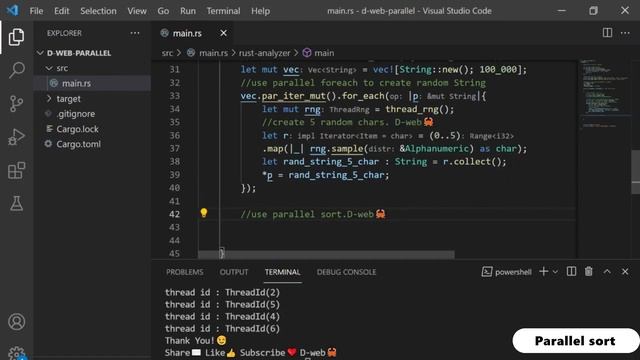The image size is (640, 360).
Task: Click the editor horizontal scrollbar
Action: point(326,254)
